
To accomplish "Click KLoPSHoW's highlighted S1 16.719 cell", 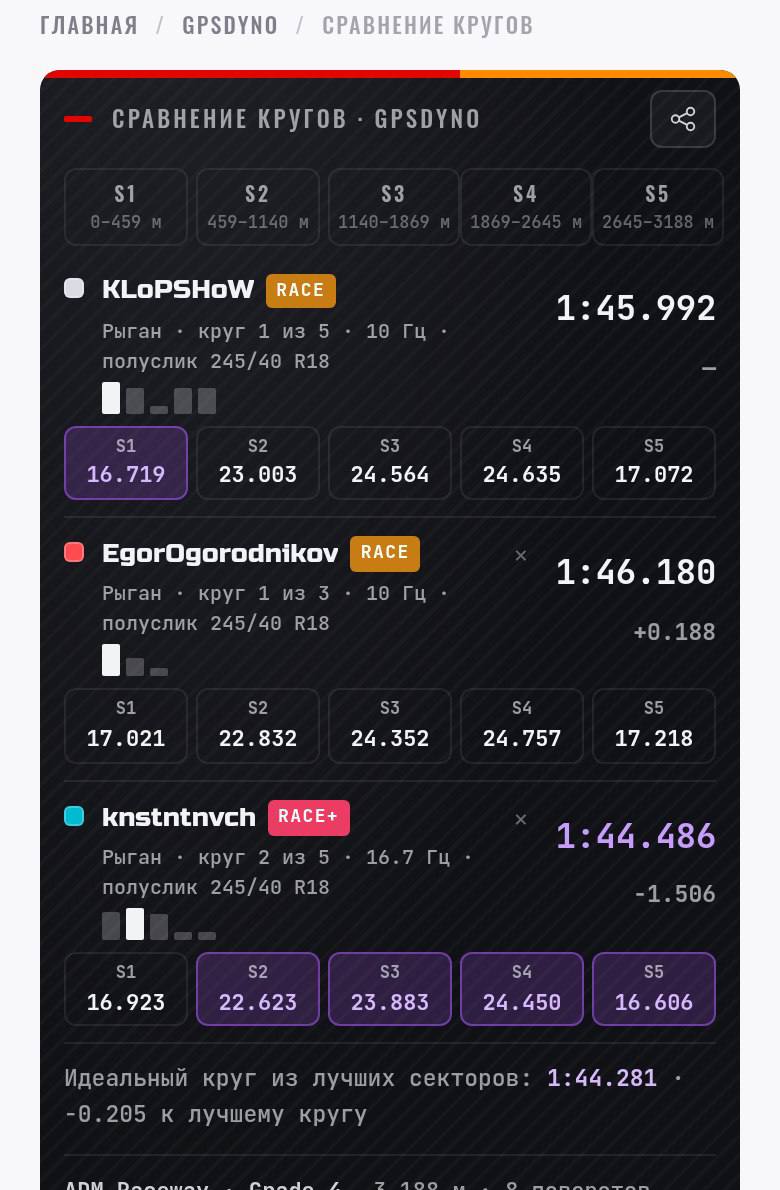I will [126, 463].
